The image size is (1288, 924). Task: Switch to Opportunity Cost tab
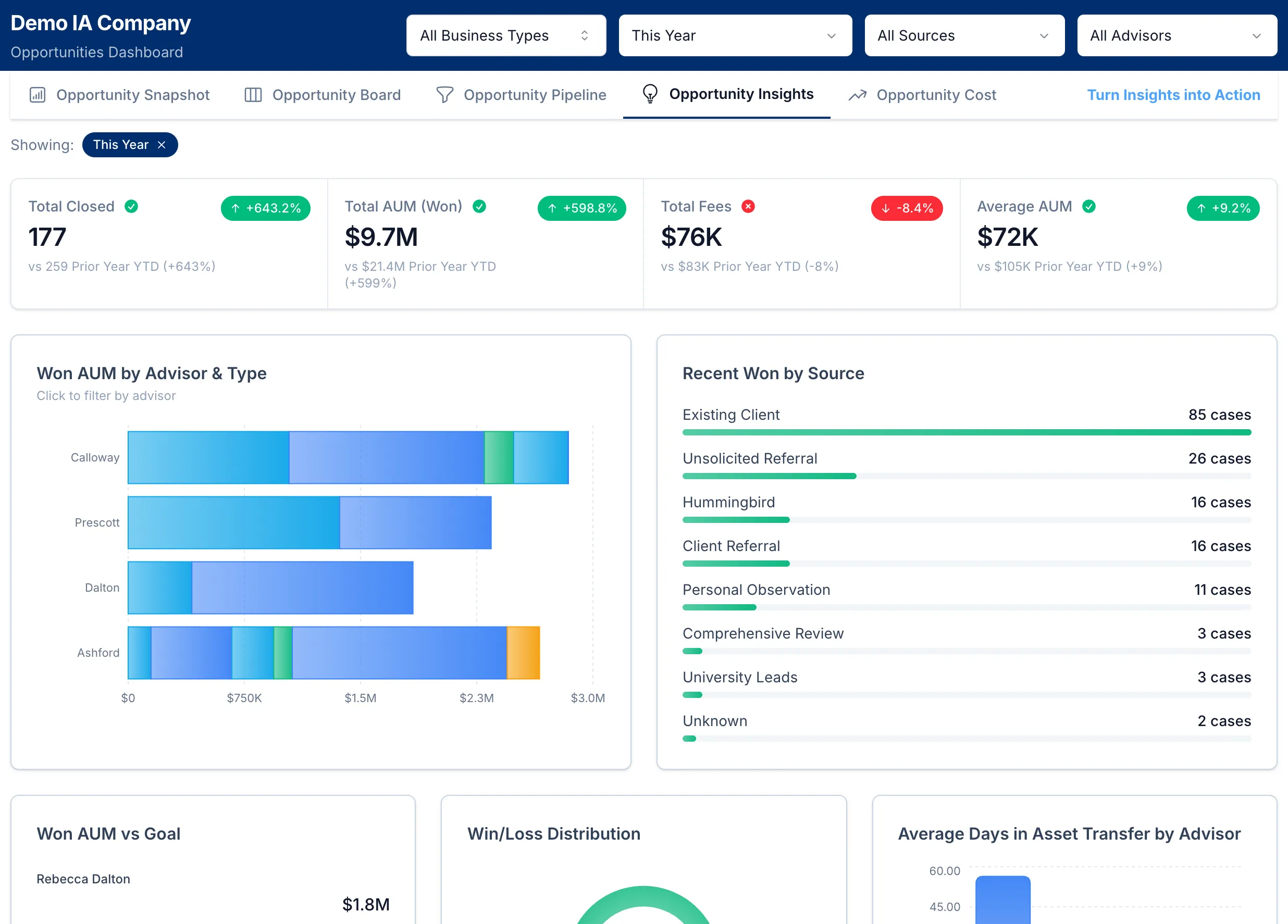click(922, 95)
